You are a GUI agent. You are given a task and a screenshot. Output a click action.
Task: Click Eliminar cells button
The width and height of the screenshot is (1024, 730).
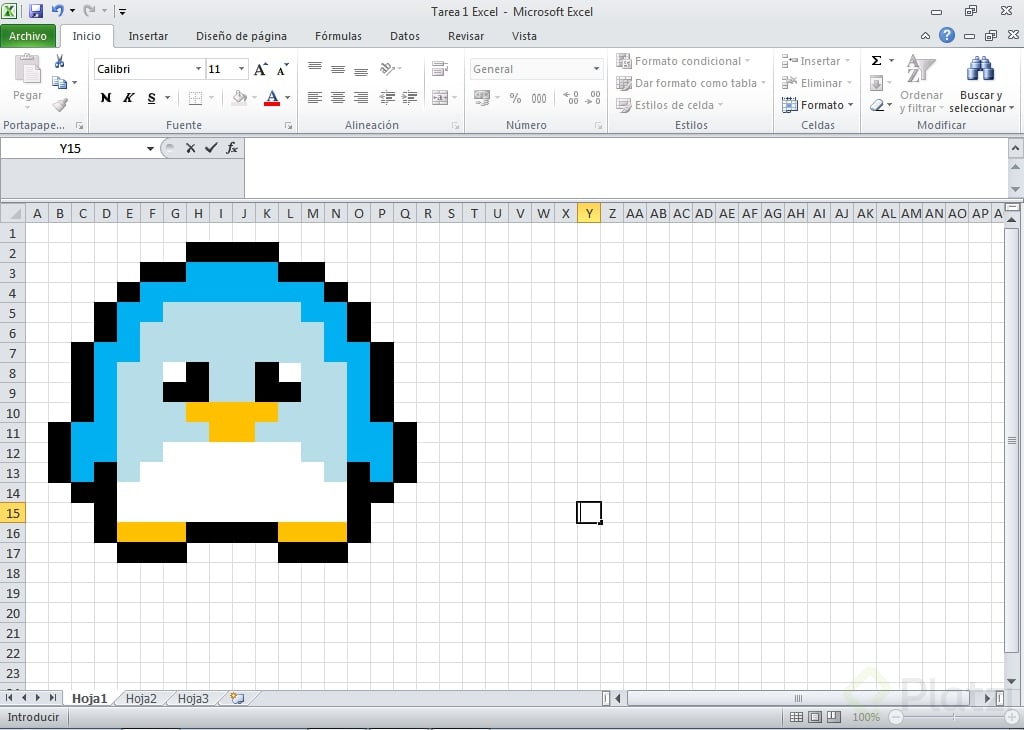[x=818, y=83]
